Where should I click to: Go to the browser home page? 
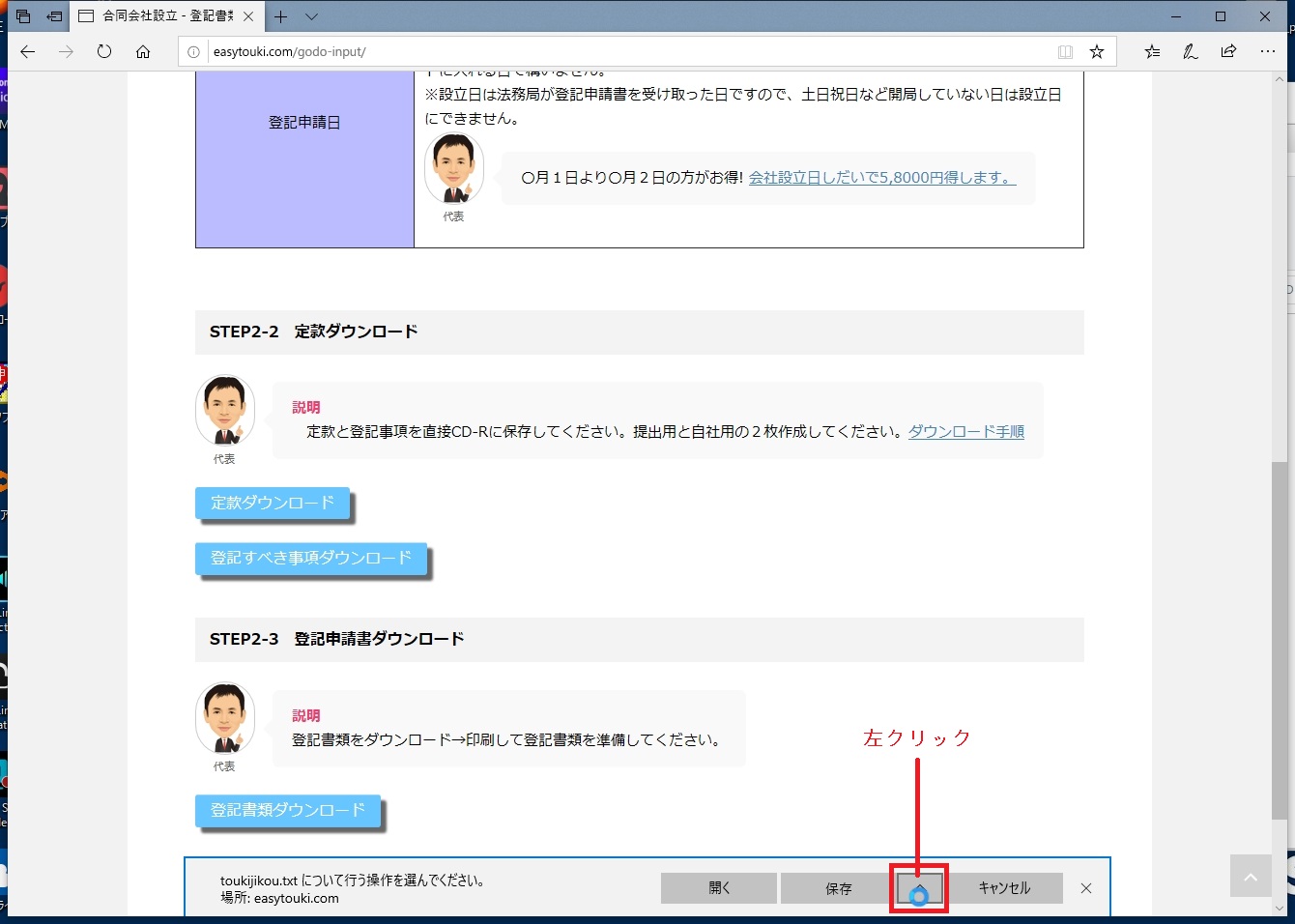143,52
